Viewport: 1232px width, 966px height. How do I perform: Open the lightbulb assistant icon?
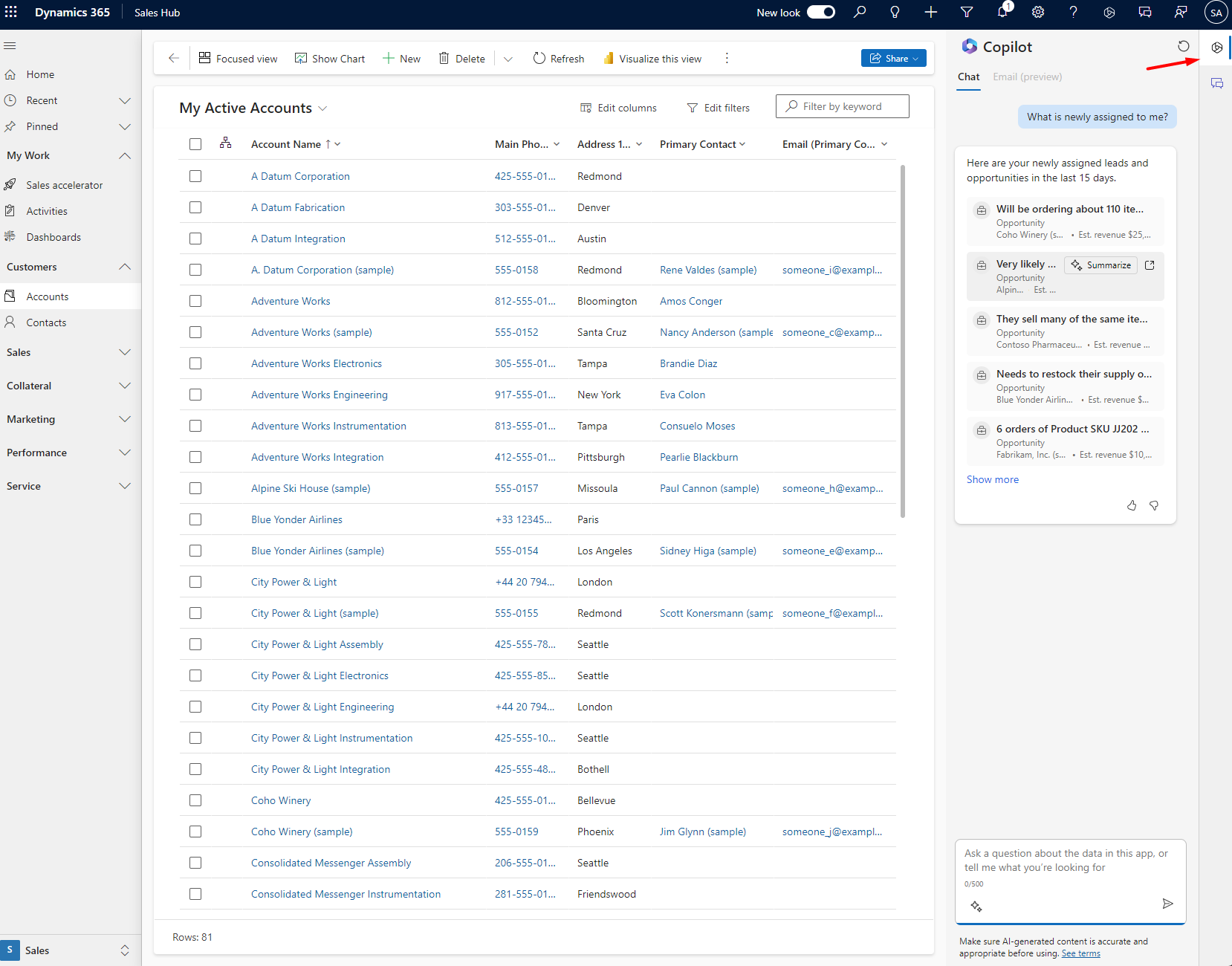[895, 12]
